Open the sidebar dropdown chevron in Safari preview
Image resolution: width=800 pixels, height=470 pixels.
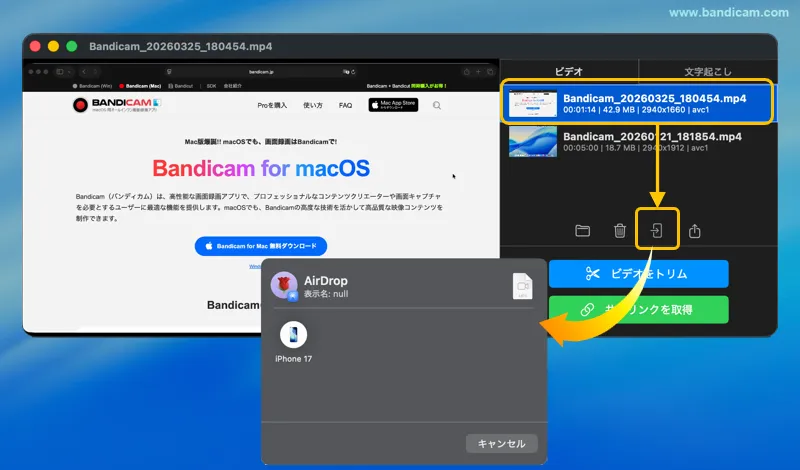(x=69, y=72)
